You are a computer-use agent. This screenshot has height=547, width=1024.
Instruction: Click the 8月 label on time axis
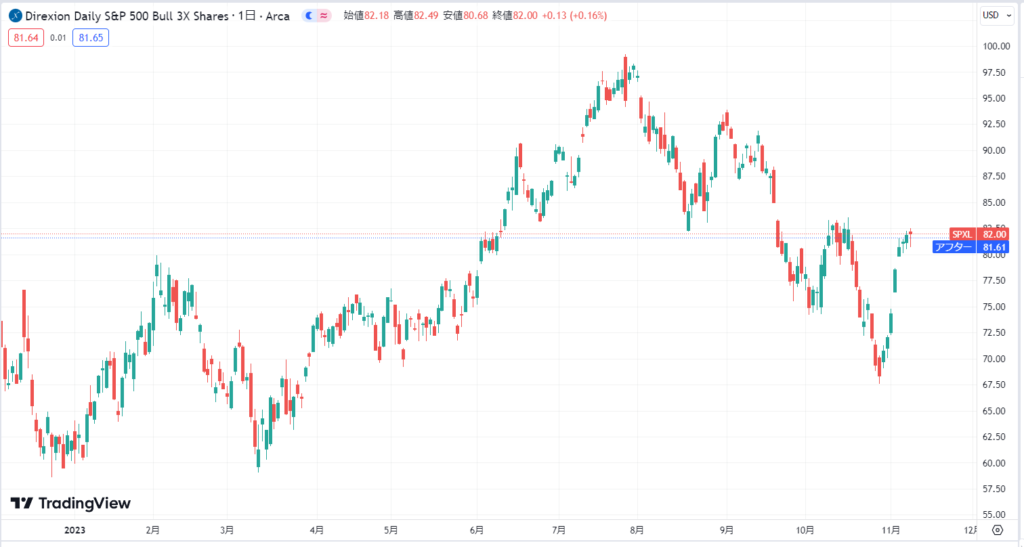pyautogui.click(x=637, y=530)
